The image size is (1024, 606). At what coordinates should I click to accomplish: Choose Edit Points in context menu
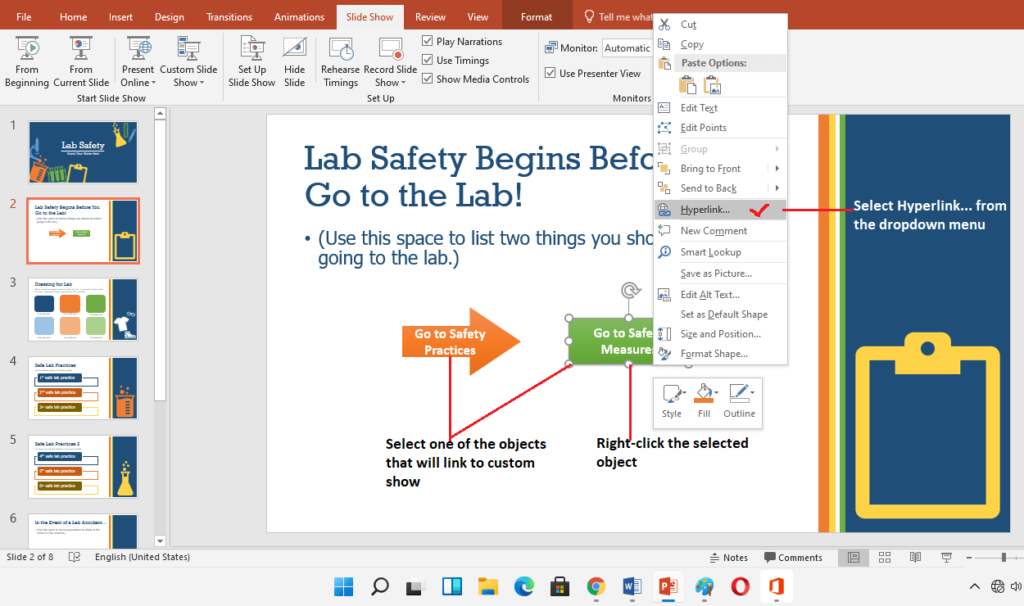(720, 127)
